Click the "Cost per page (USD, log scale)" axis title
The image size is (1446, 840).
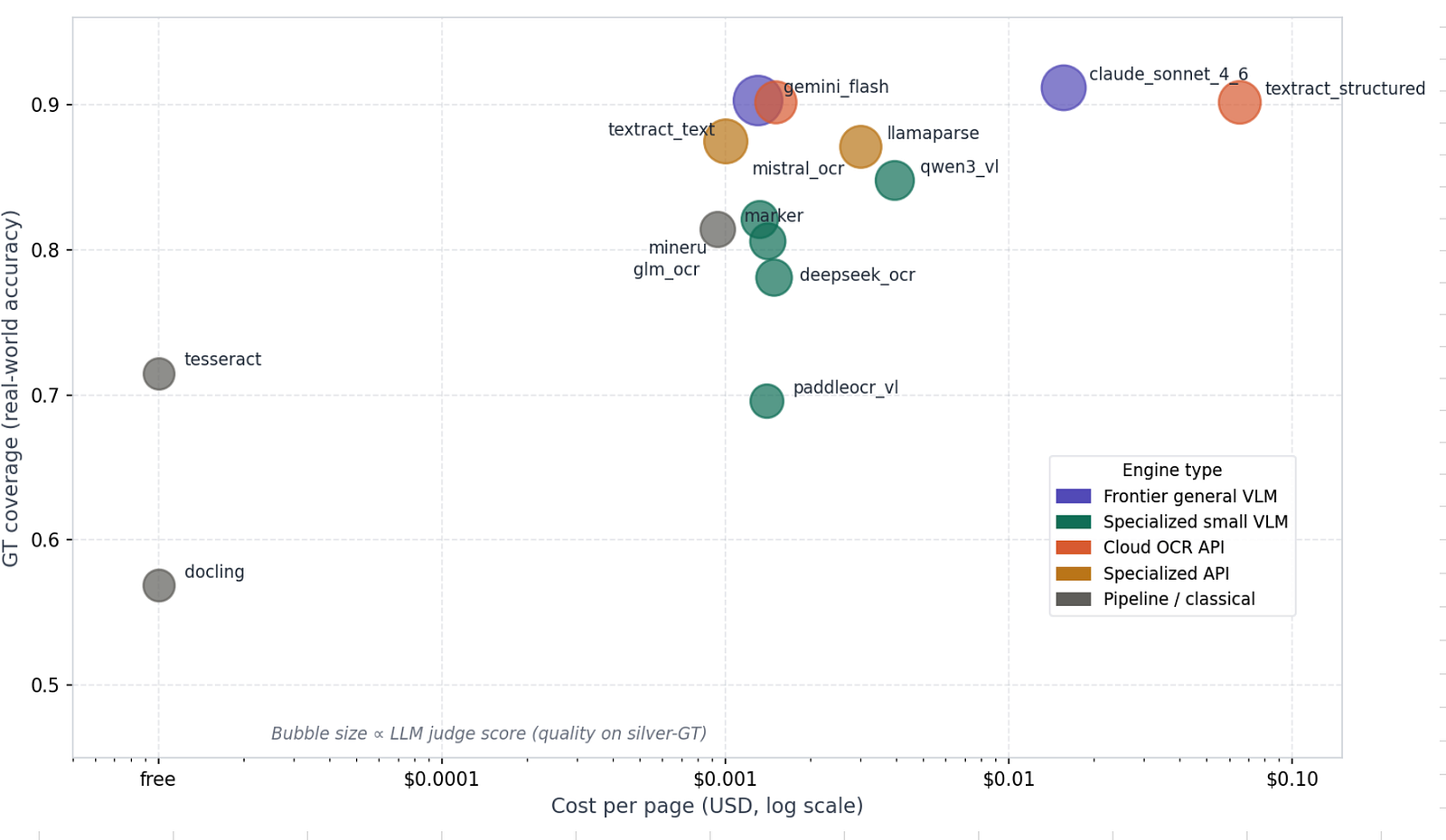point(707,806)
